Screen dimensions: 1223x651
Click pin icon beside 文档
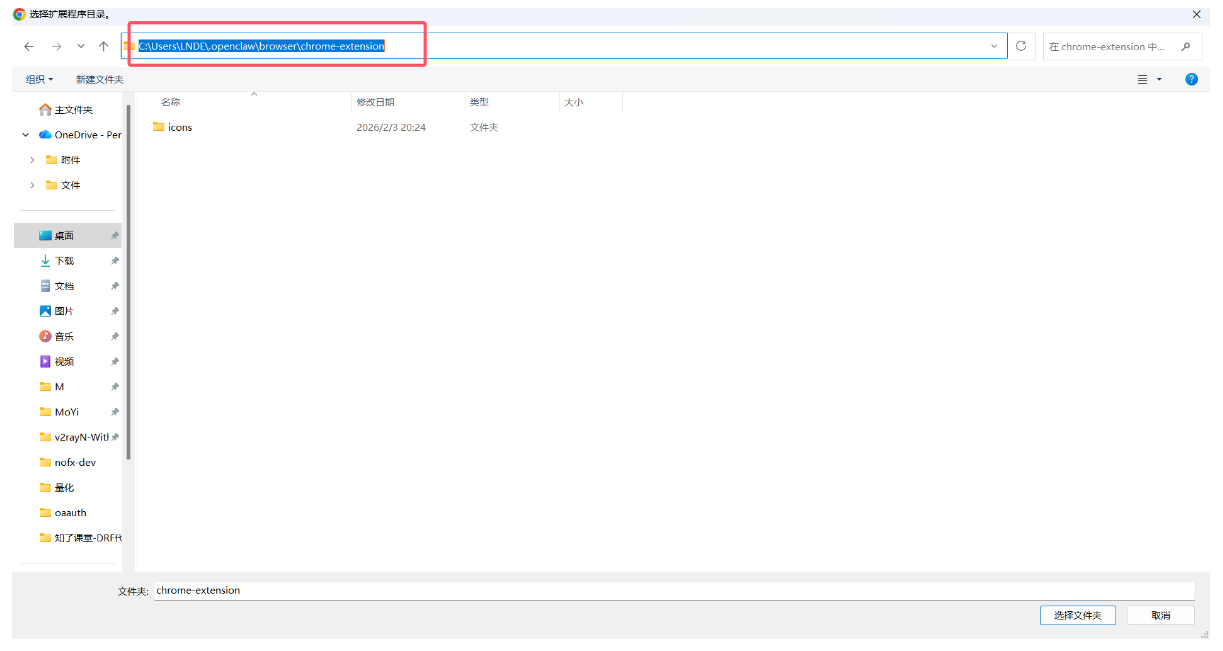click(115, 286)
